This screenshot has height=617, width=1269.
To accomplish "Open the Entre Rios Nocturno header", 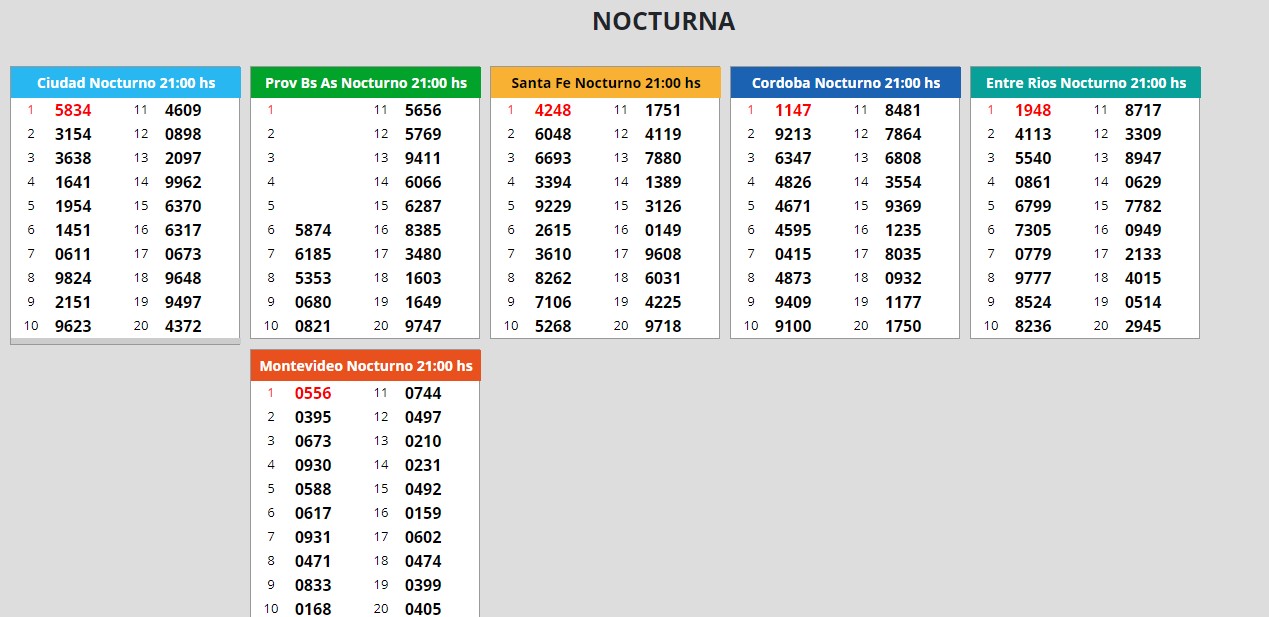I will pyautogui.click(x=1085, y=83).
